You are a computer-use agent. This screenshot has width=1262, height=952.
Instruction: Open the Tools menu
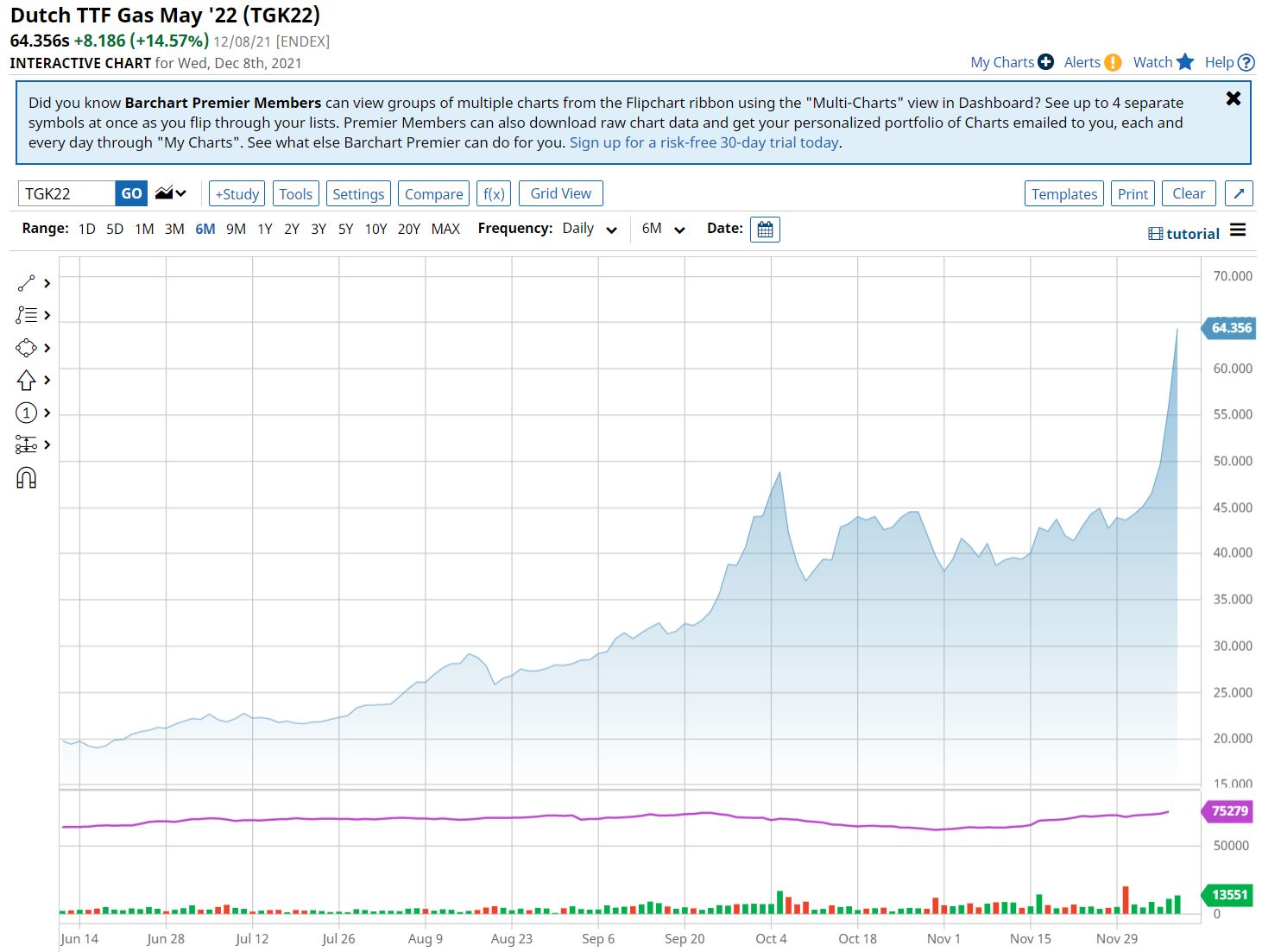pyautogui.click(x=295, y=194)
